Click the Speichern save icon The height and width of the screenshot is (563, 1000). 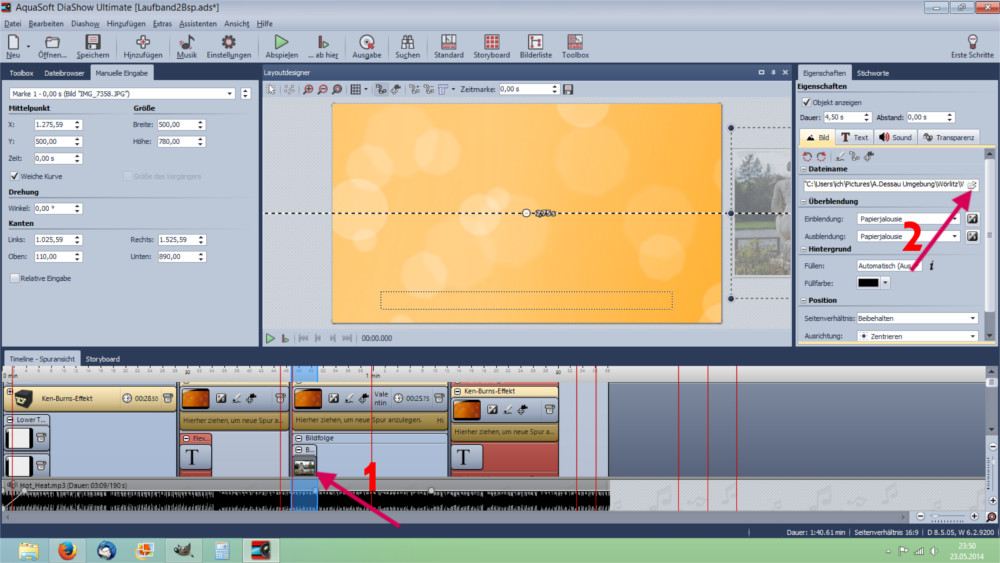click(92, 45)
